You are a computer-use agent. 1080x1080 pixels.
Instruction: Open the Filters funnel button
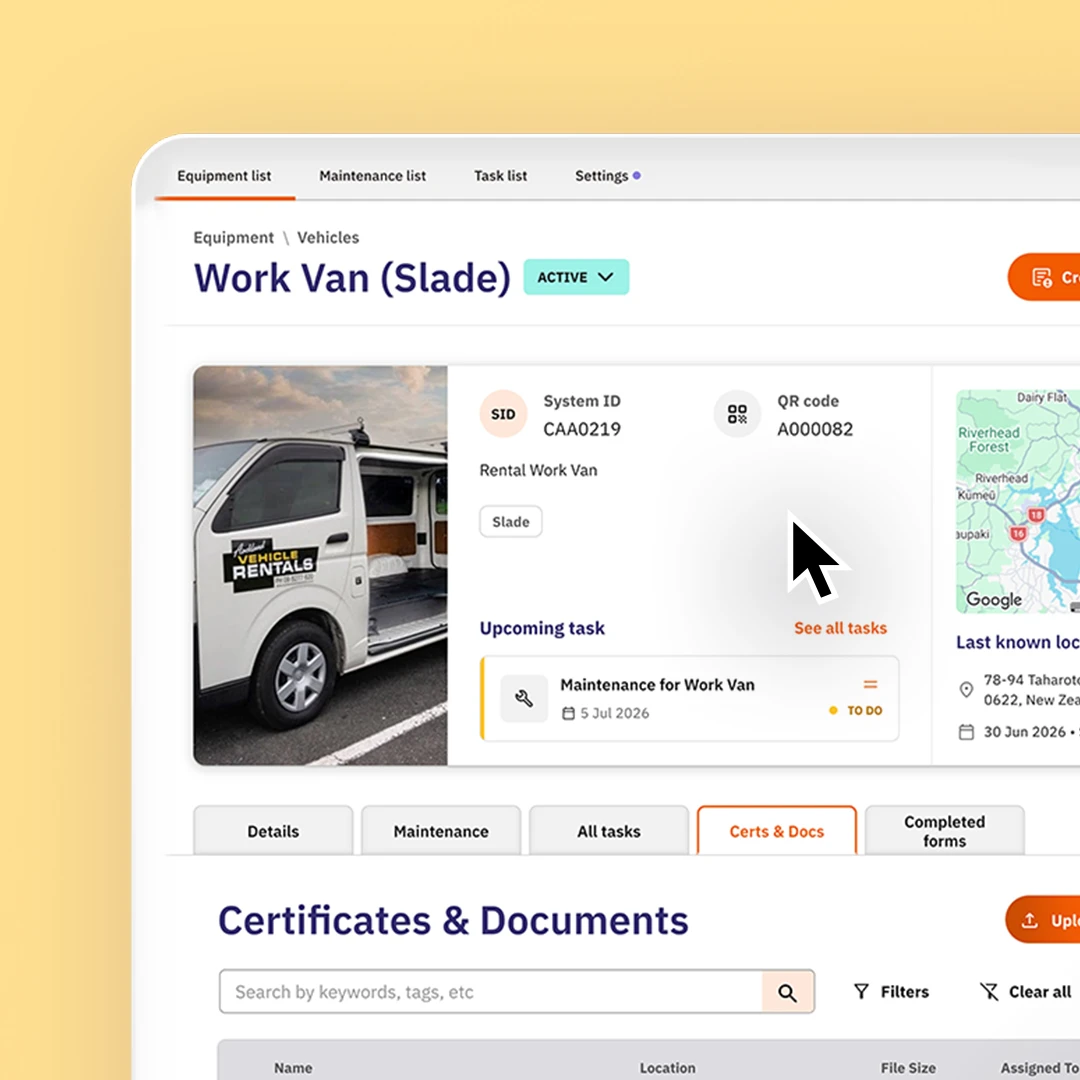(x=891, y=992)
